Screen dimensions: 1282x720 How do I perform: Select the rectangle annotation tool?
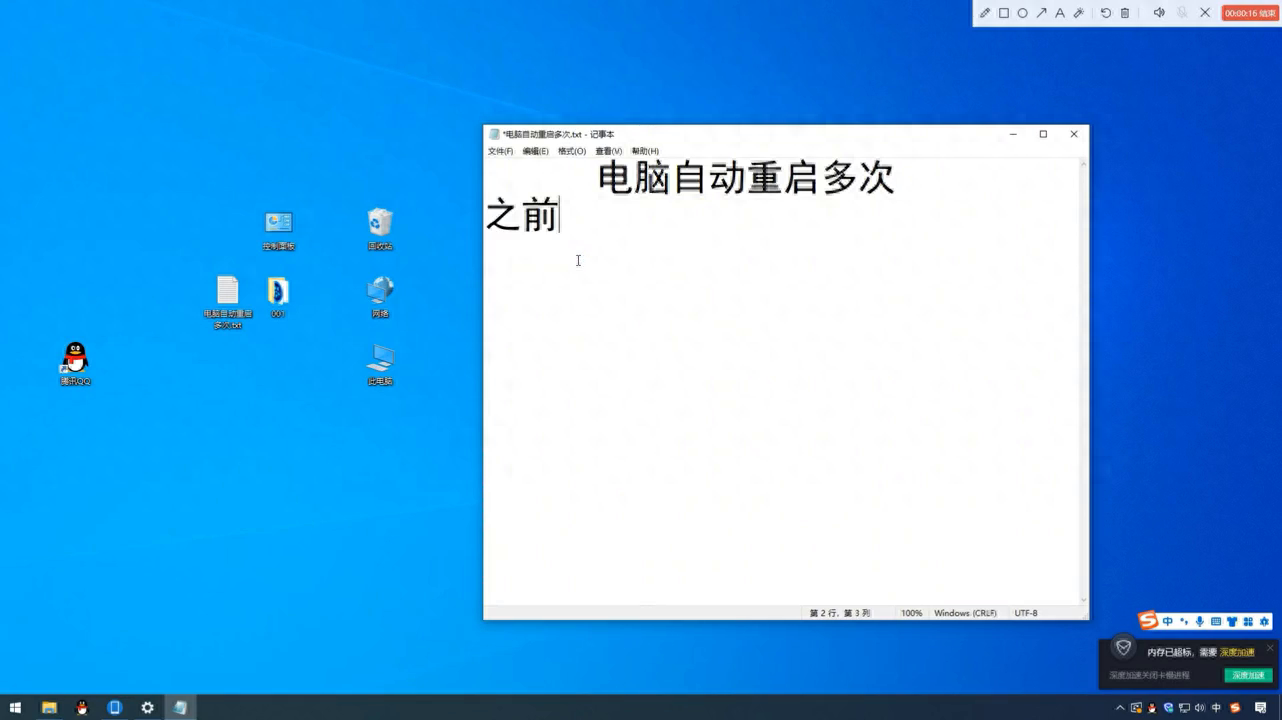pyautogui.click(x=1004, y=13)
